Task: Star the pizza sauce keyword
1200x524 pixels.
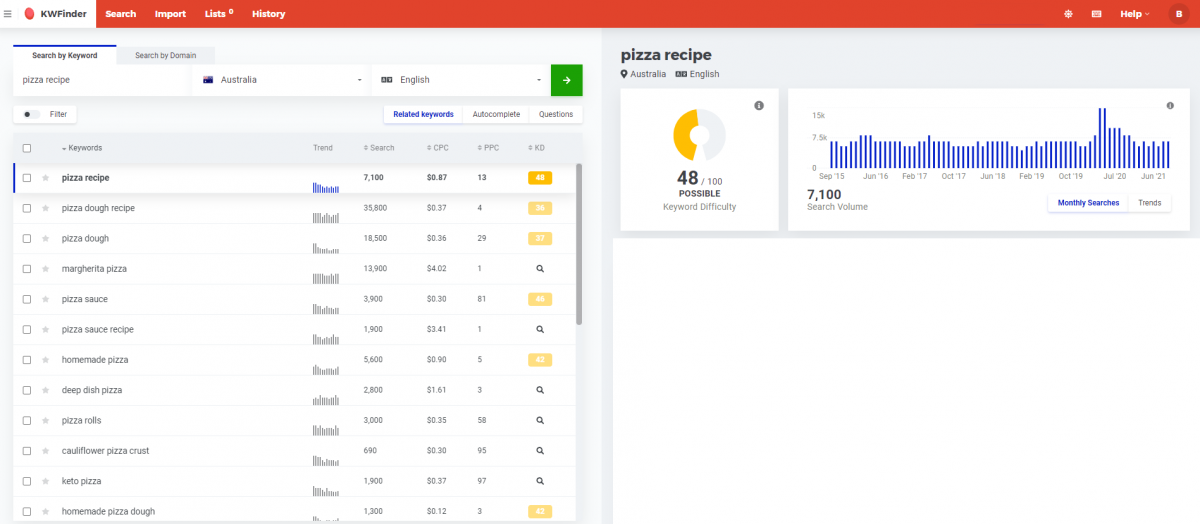Action: pos(45,299)
